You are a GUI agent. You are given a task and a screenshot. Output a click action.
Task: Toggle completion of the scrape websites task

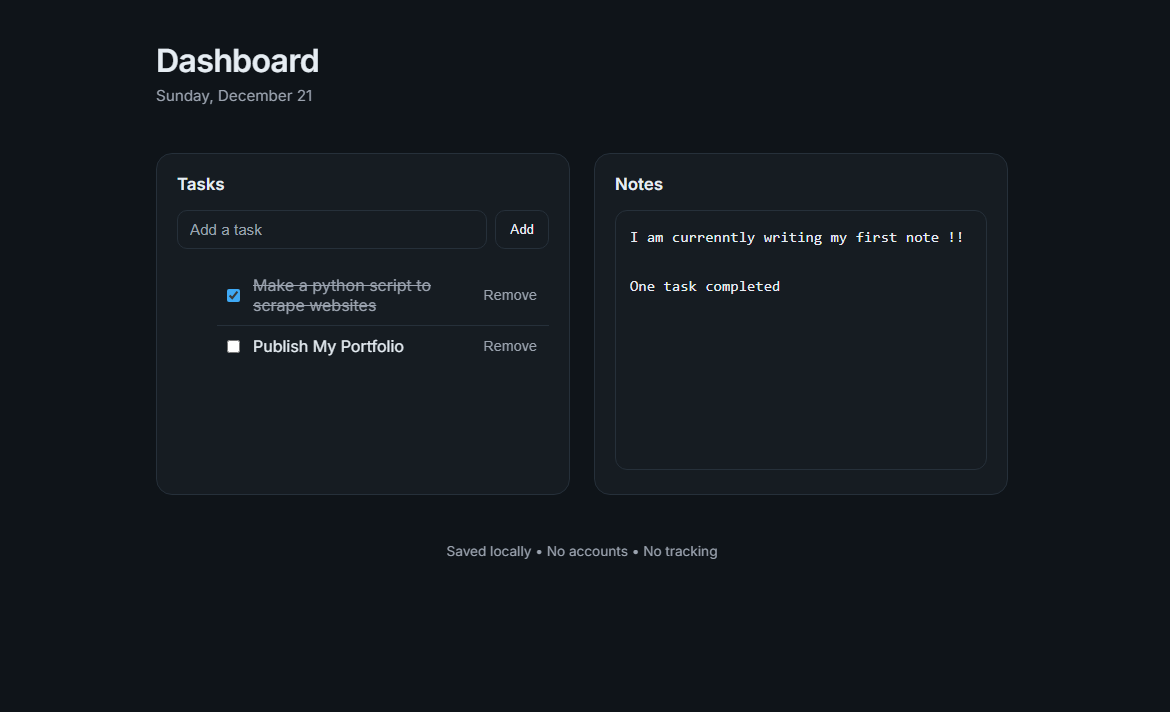click(x=233, y=295)
